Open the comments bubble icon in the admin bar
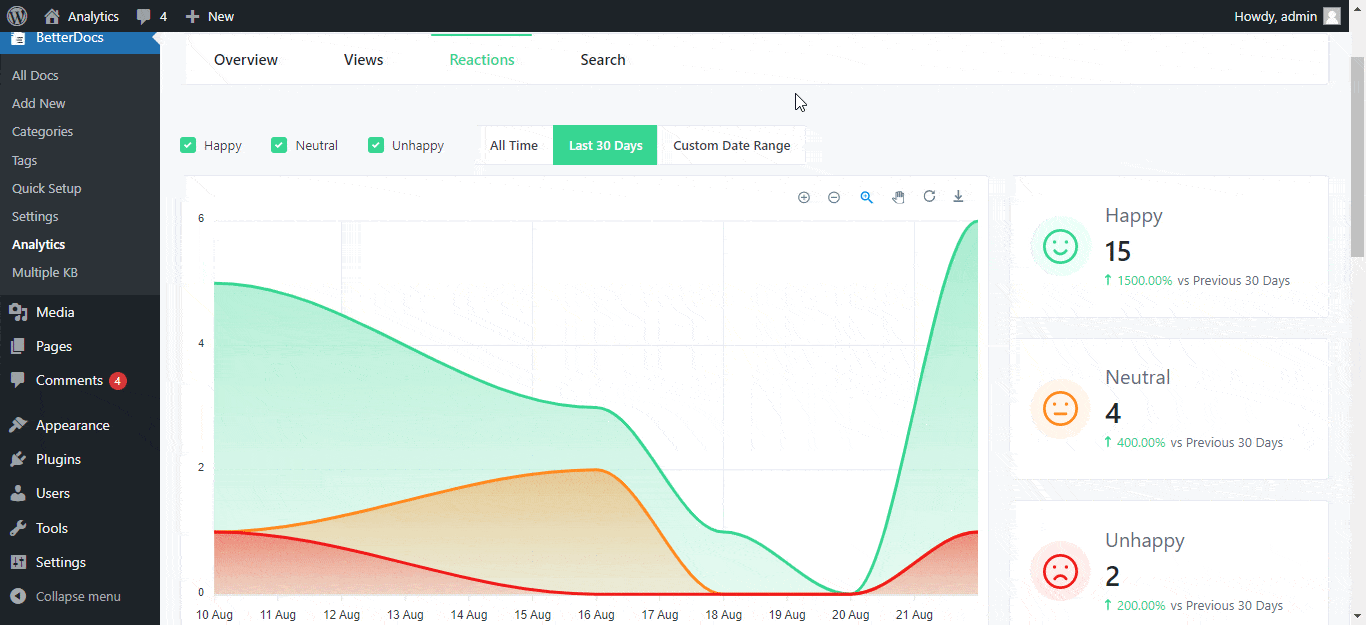1366x625 pixels. pyautogui.click(x=143, y=15)
